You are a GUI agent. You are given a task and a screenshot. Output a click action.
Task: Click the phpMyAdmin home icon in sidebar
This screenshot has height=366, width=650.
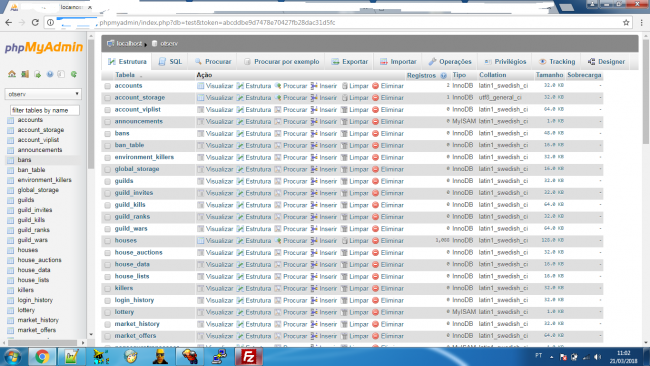[x=12, y=74]
